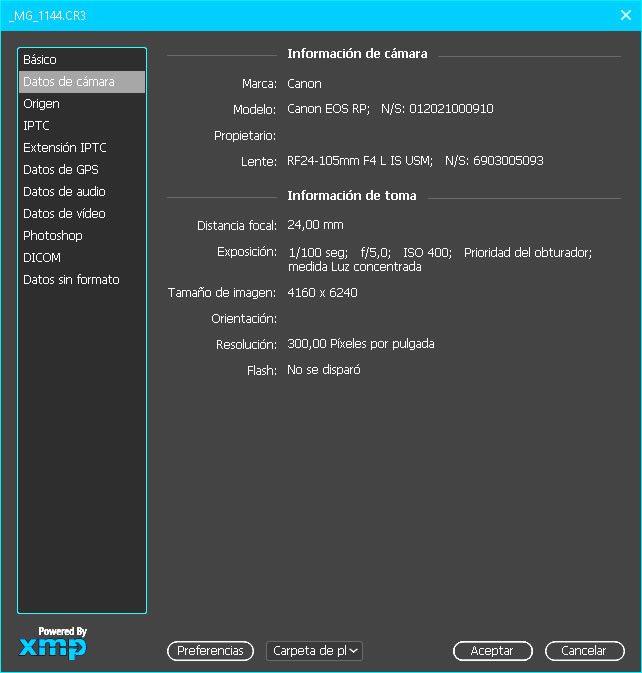Screen dimensions: 642x673
Task: Click the medida Luz concentrada text
Action: 355,267
